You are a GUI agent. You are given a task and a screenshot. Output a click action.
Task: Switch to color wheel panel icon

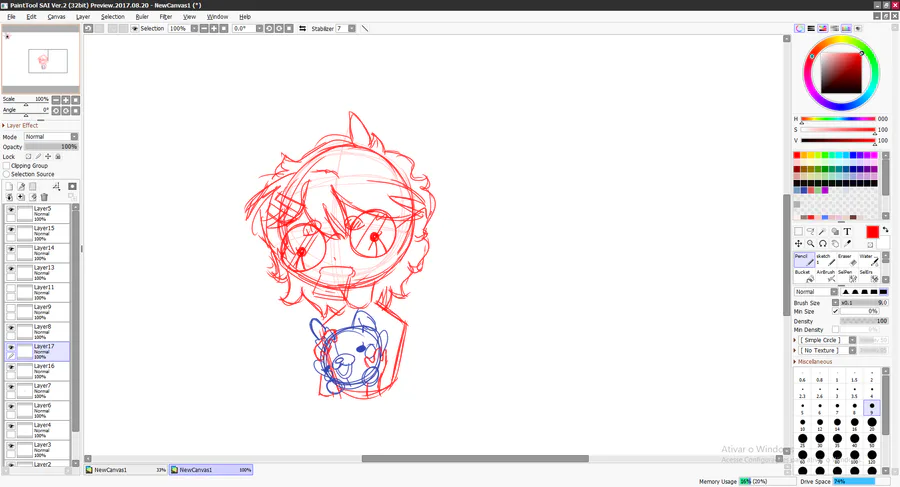[800, 28]
